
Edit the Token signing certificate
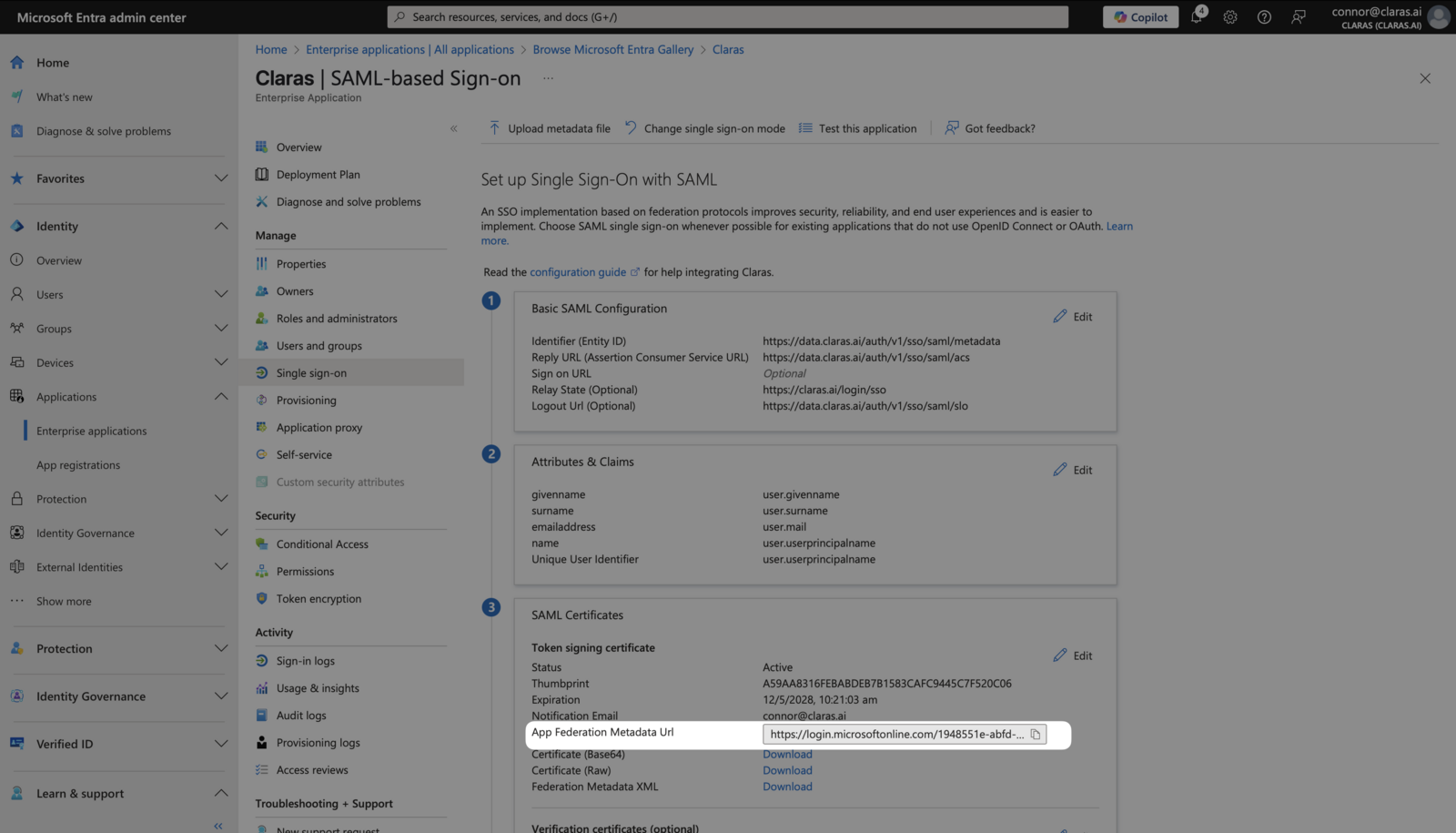tap(1073, 655)
